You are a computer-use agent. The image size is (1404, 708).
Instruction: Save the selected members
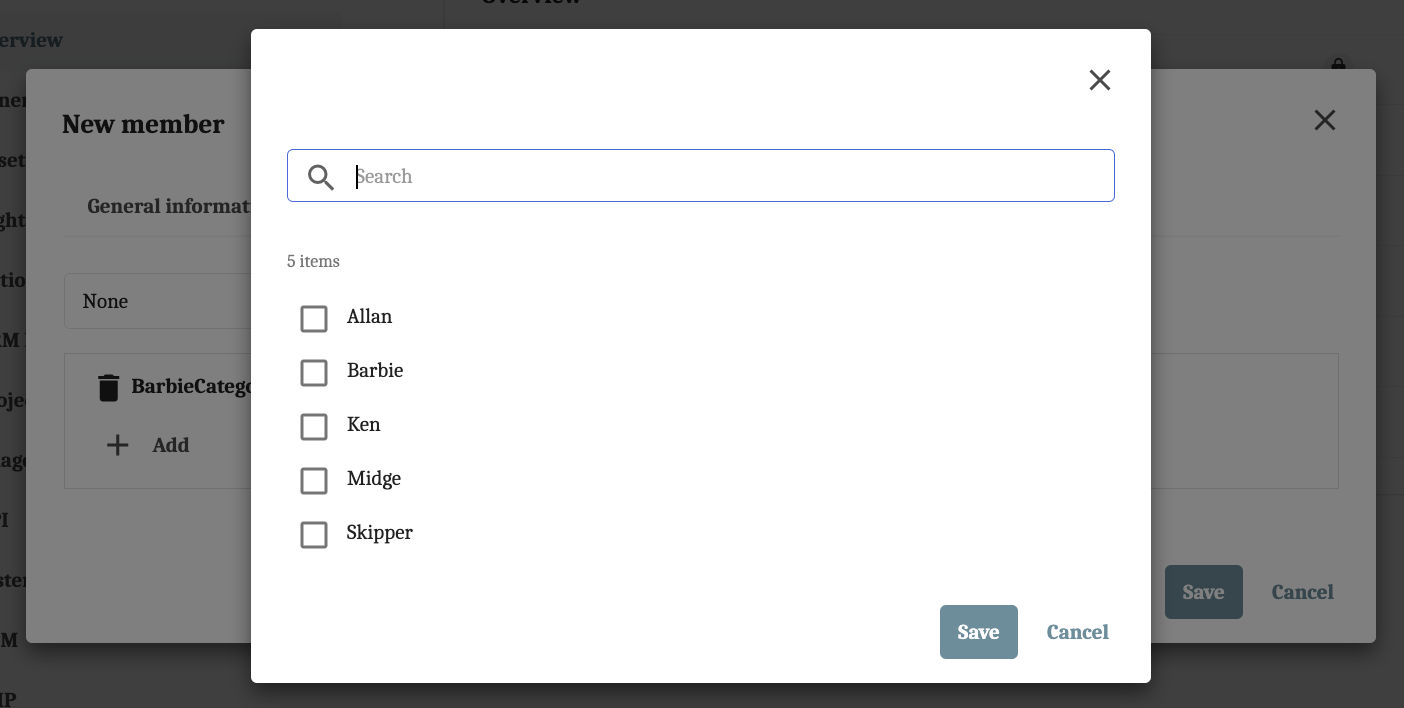pos(978,632)
